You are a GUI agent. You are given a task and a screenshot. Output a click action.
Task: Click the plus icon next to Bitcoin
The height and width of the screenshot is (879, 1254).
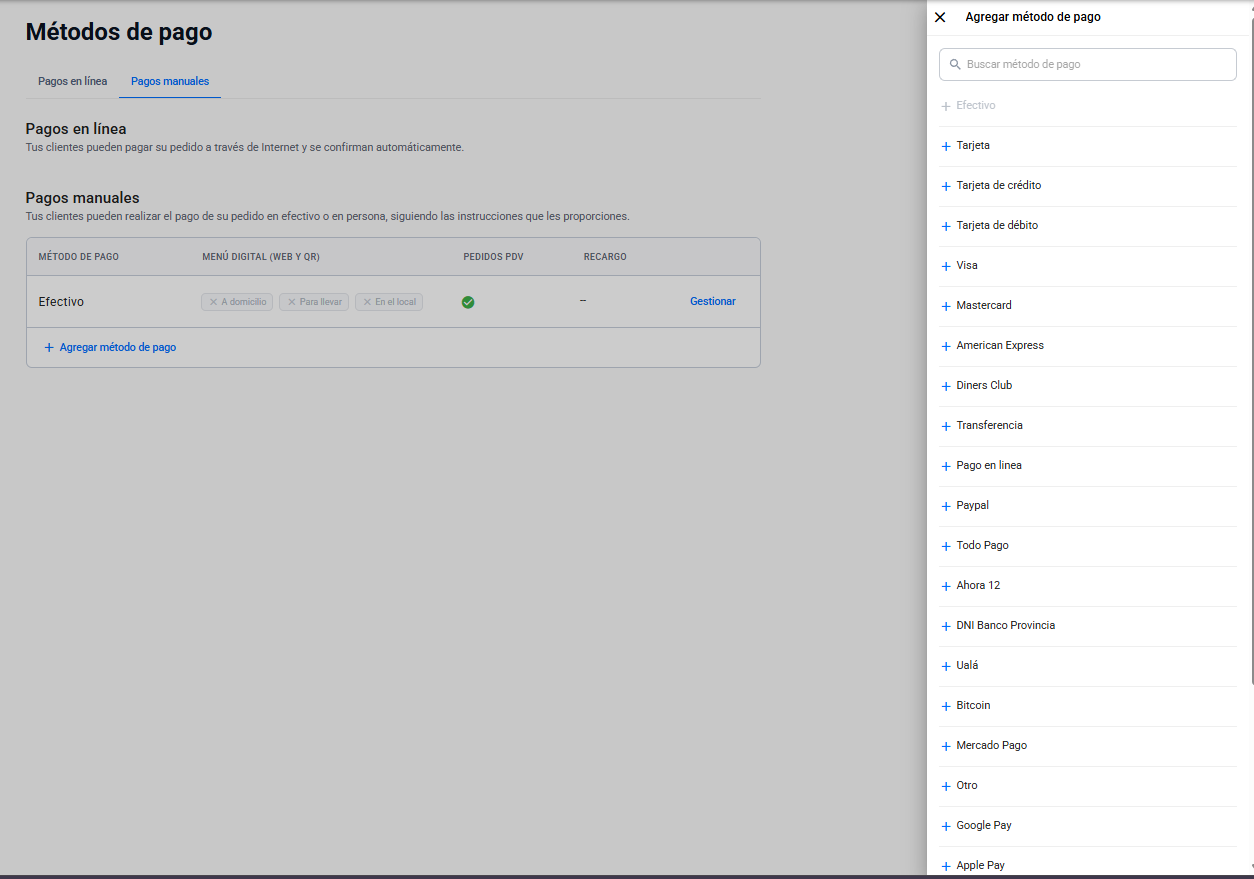(x=946, y=706)
